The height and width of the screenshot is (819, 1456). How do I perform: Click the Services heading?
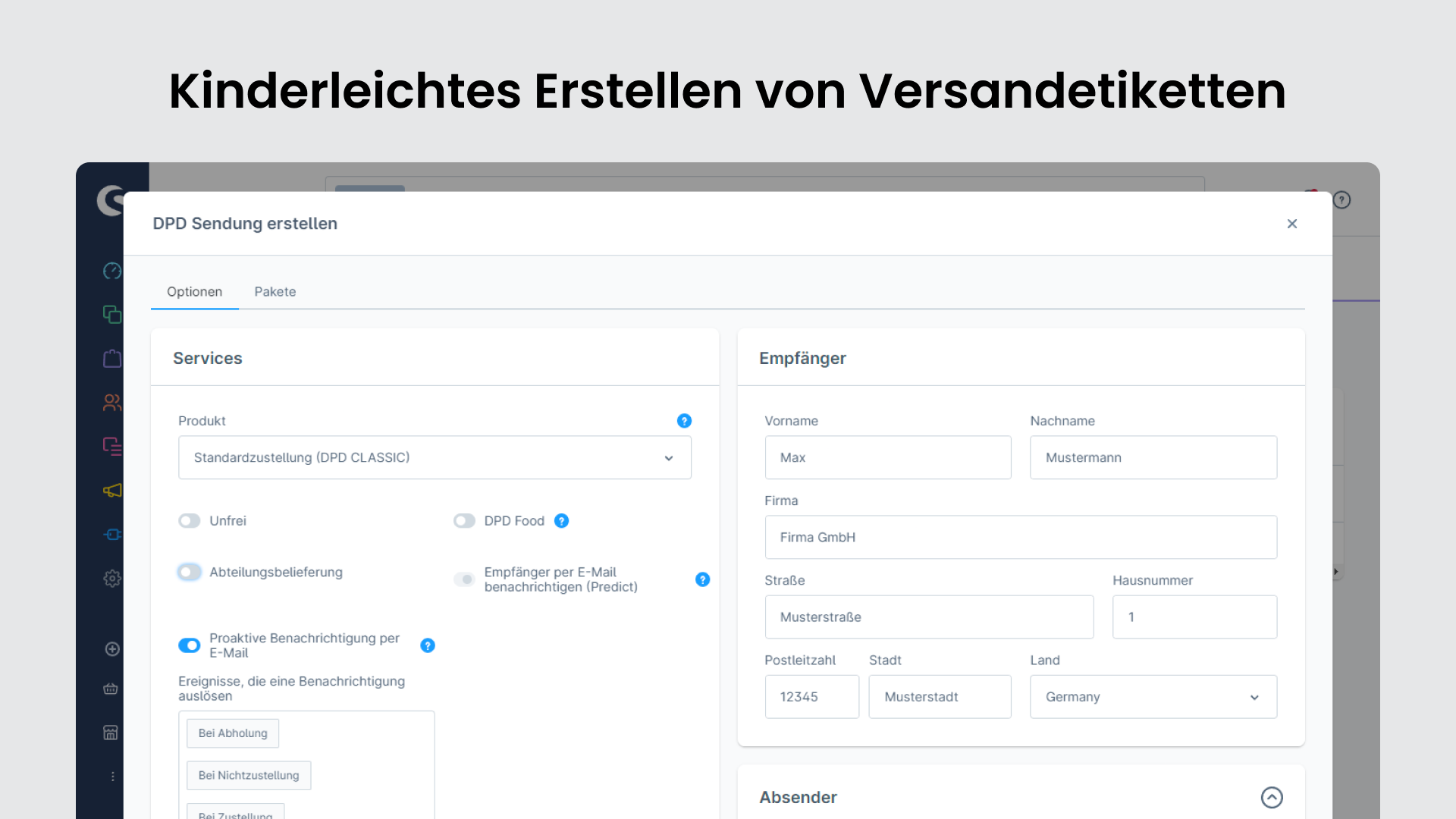208,358
